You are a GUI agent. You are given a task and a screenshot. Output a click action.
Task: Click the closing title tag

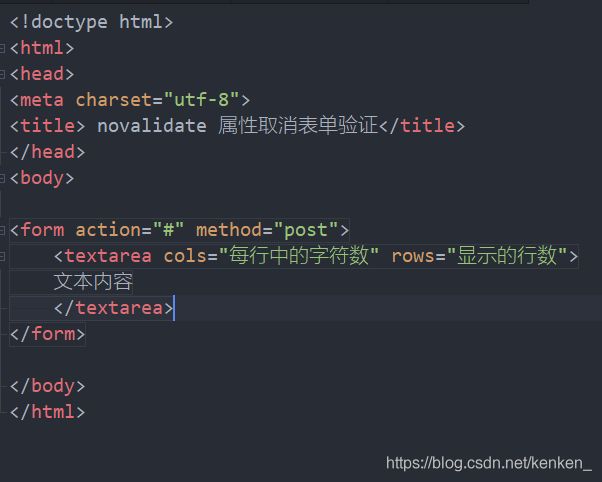pos(422,126)
